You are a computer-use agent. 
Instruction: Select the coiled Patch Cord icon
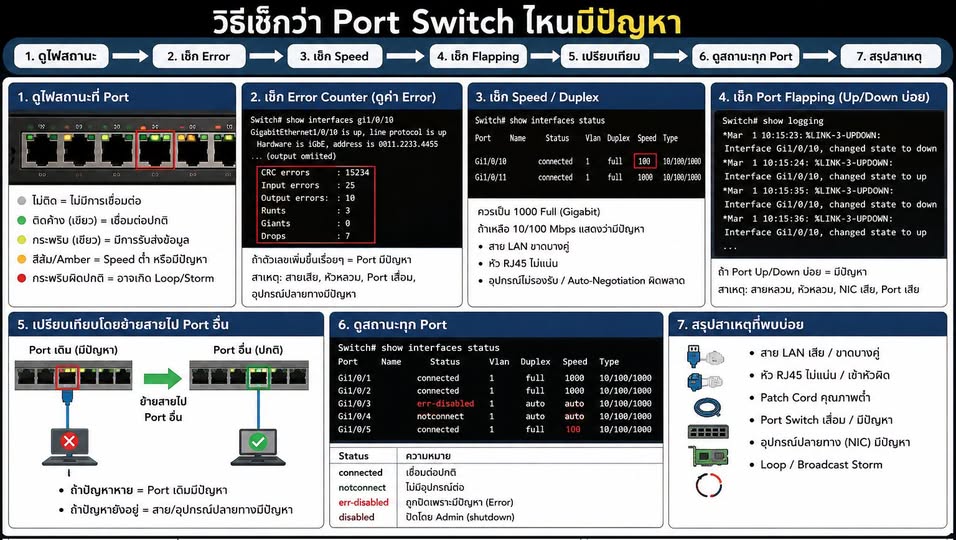(707, 407)
